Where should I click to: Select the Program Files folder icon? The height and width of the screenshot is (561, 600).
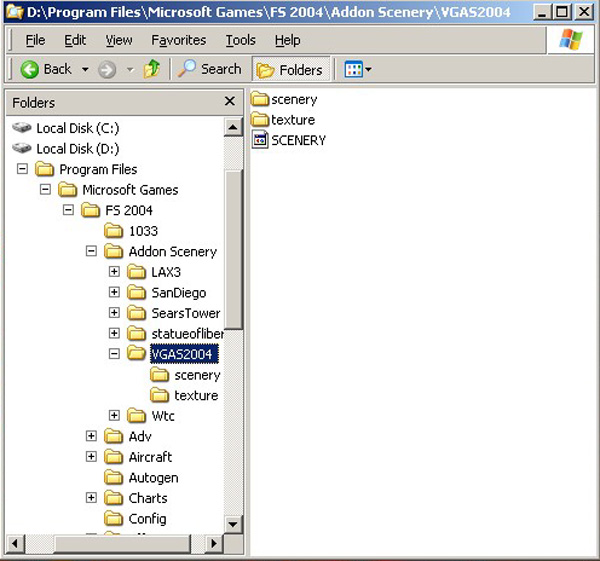point(44,169)
